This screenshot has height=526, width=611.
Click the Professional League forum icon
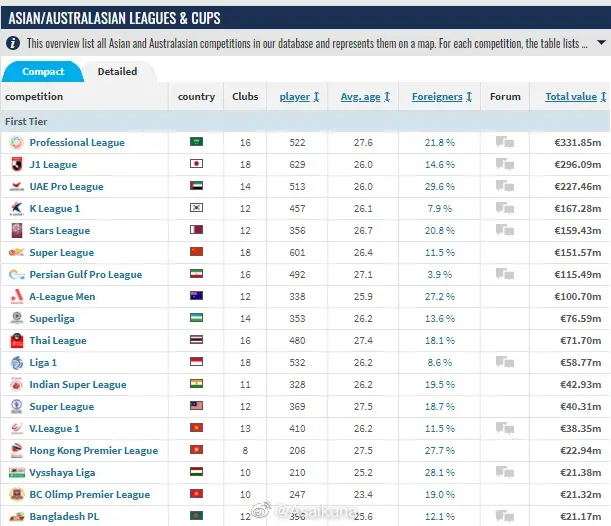[x=505, y=142]
